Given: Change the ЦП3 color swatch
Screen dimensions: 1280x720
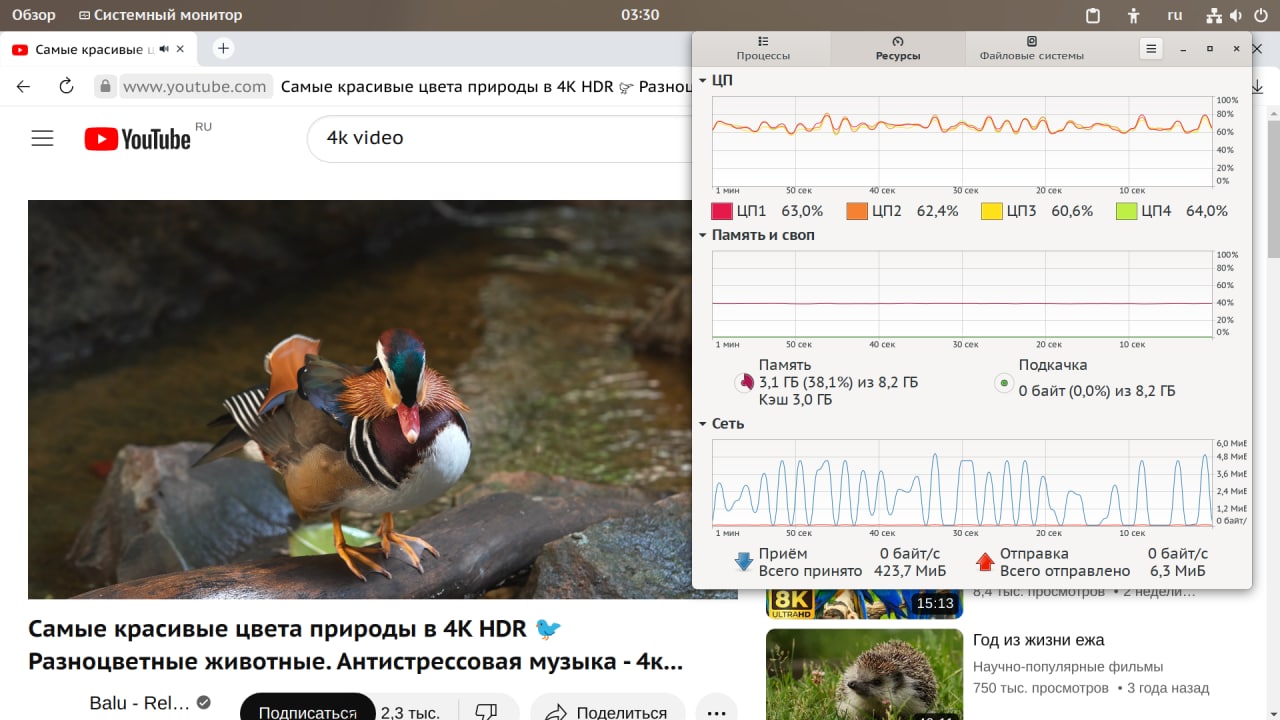Looking at the screenshot, I should (991, 211).
